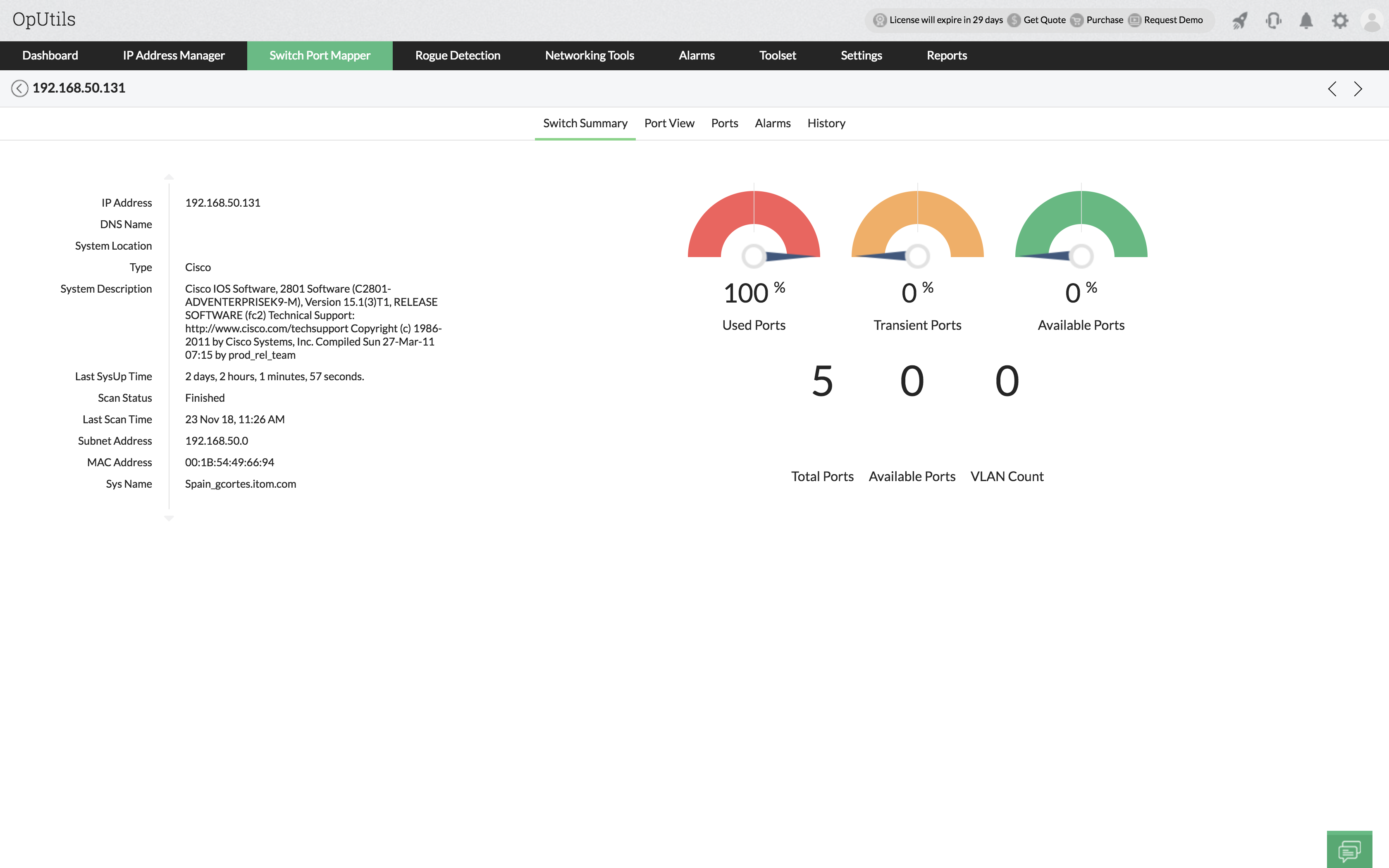Open IP Address Manager menu
The image size is (1389, 868).
click(173, 56)
